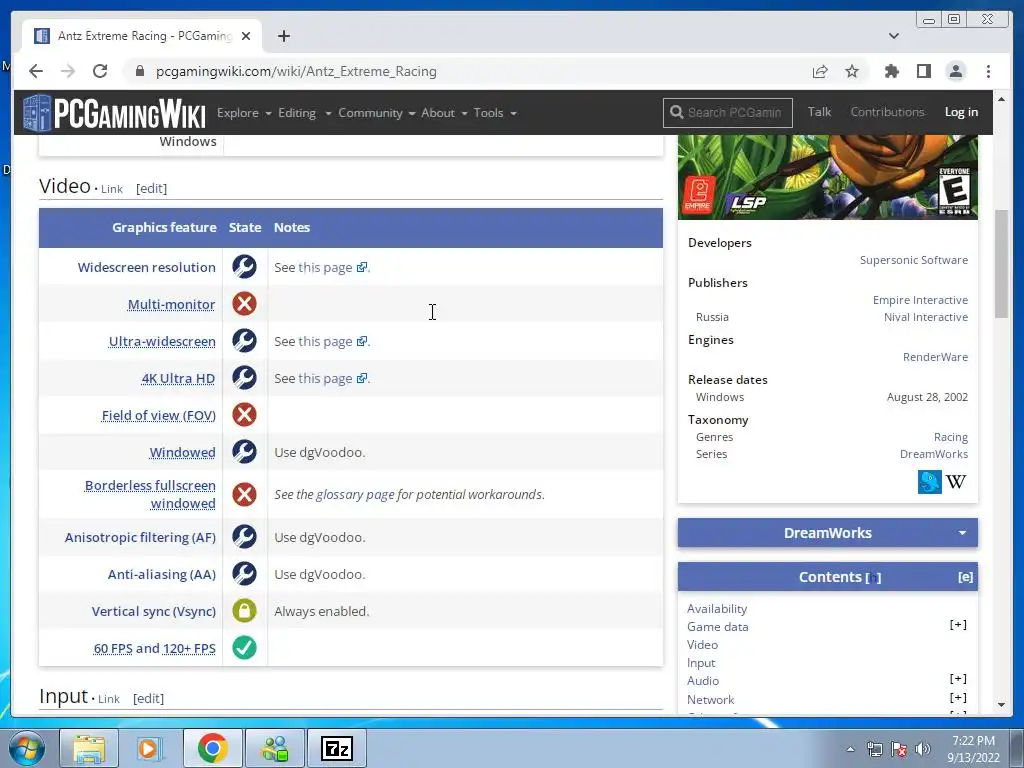Click the browser back arrow
The image size is (1024, 768).
click(36, 71)
